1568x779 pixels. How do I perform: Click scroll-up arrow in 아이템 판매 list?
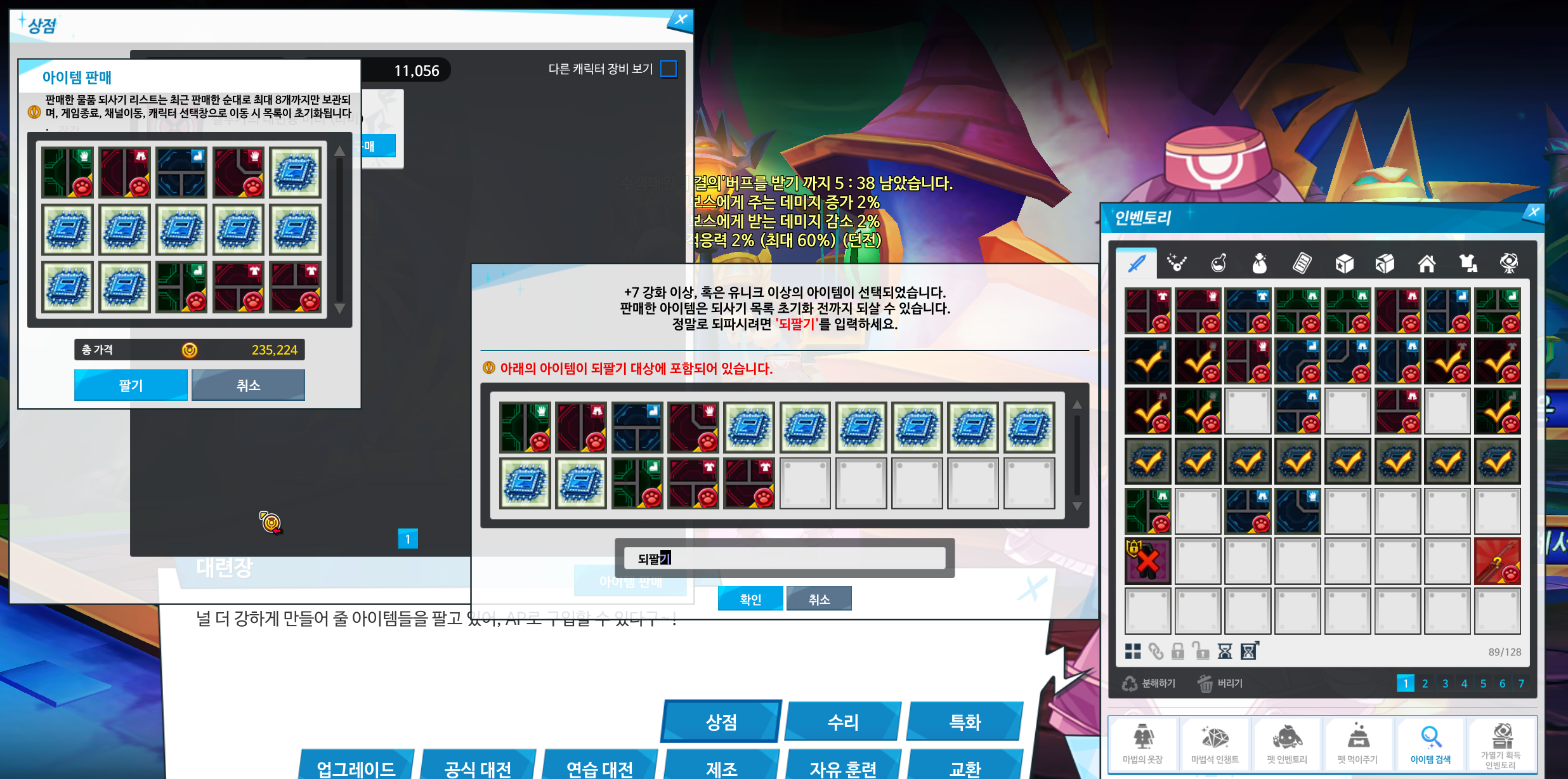pyautogui.click(x=340, y=151)
